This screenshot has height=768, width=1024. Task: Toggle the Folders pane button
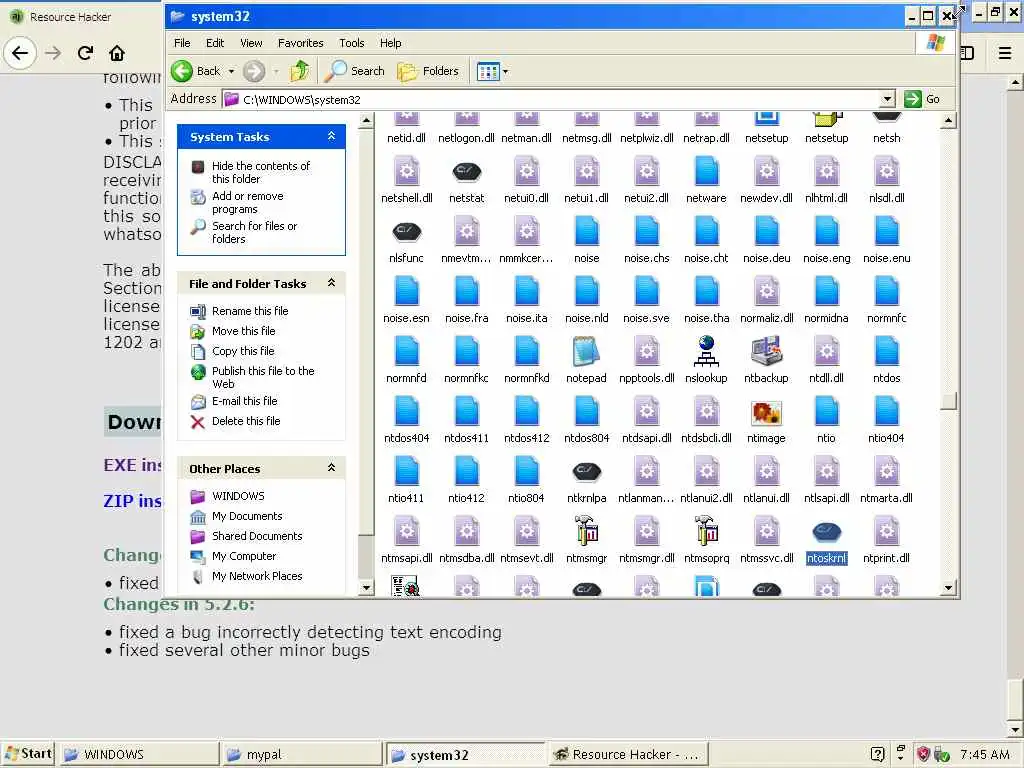(x=428, y=71)
